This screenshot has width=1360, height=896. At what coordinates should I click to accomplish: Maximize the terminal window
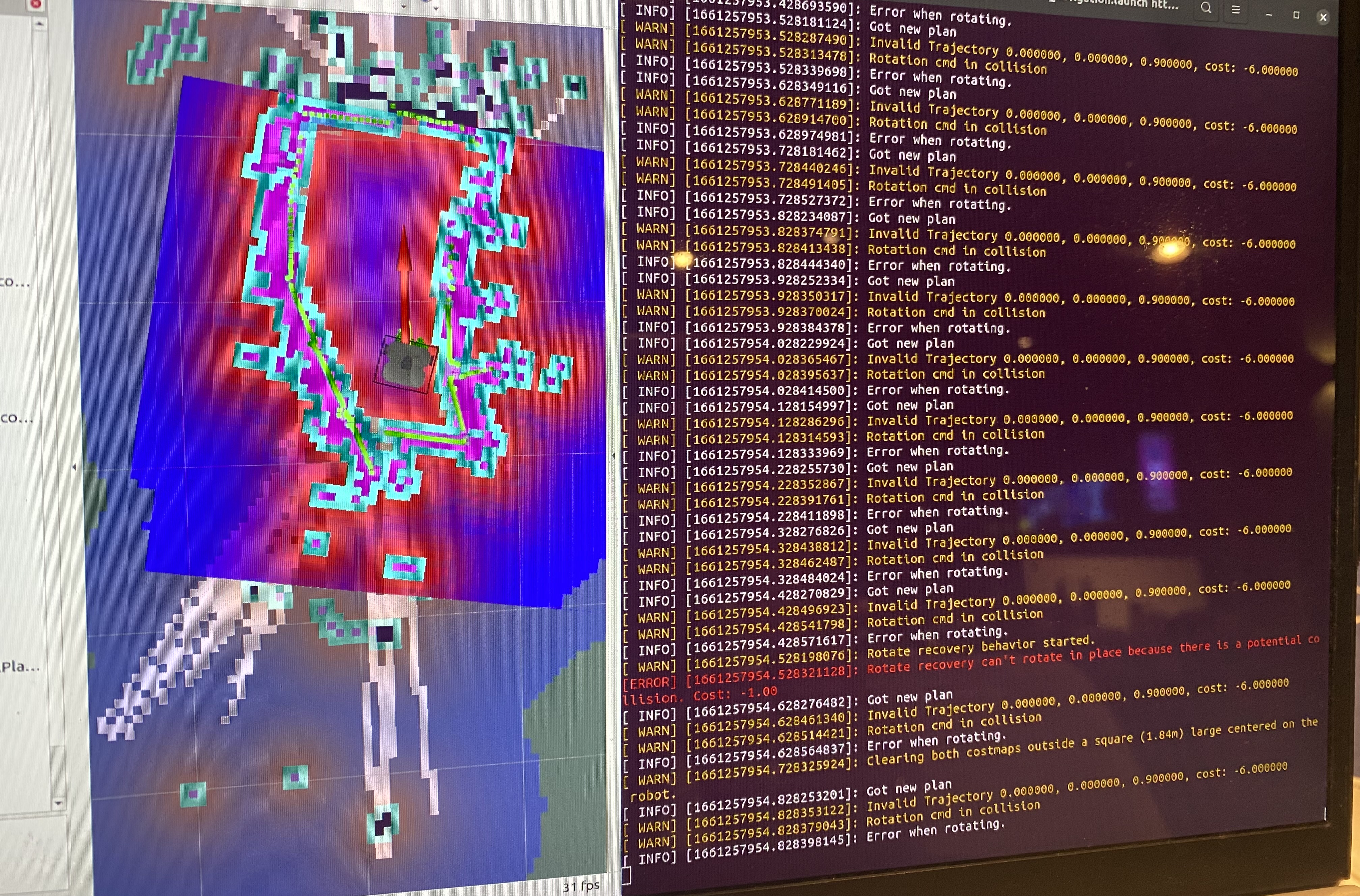1296,16
